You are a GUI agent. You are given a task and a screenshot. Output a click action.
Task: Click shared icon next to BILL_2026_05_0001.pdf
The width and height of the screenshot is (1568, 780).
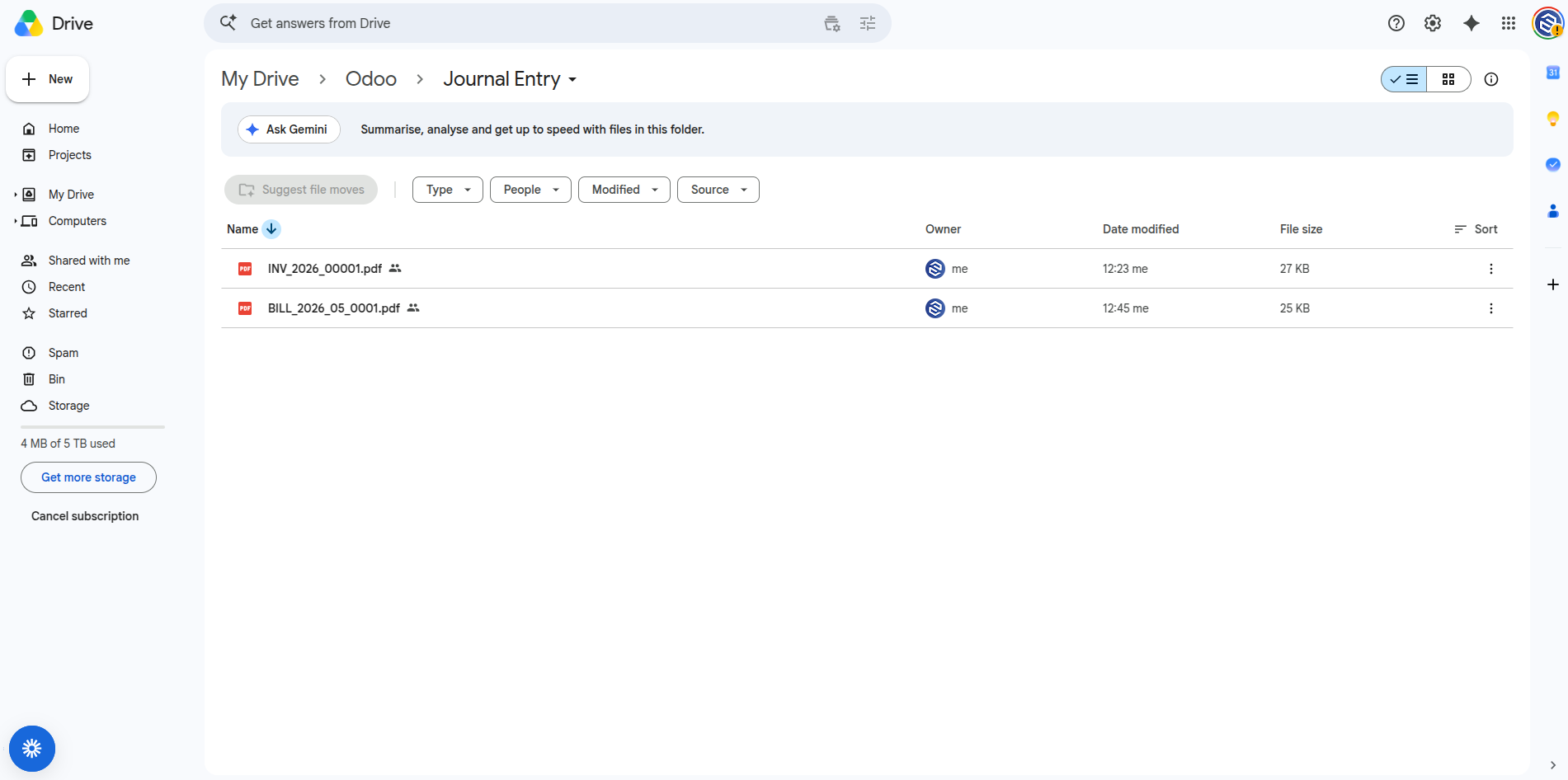[x=413, y=308]
